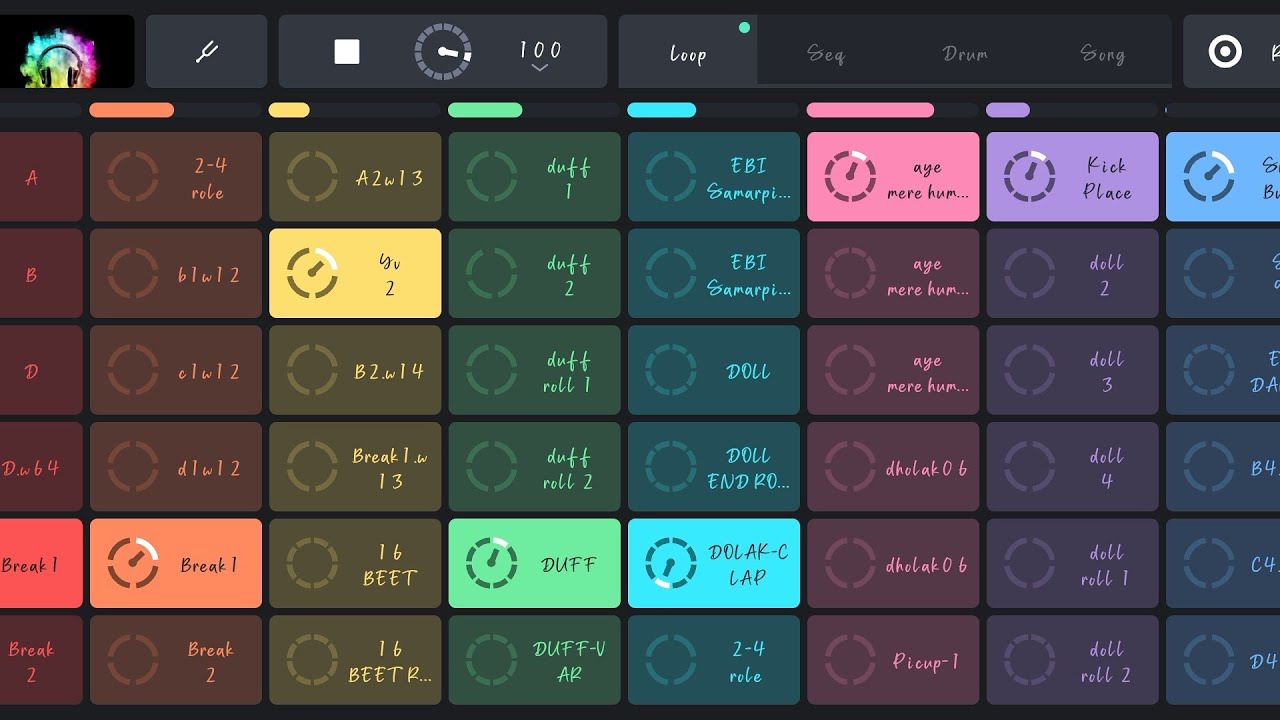Play the DUFF-VAR loop pad

[534, 660]
